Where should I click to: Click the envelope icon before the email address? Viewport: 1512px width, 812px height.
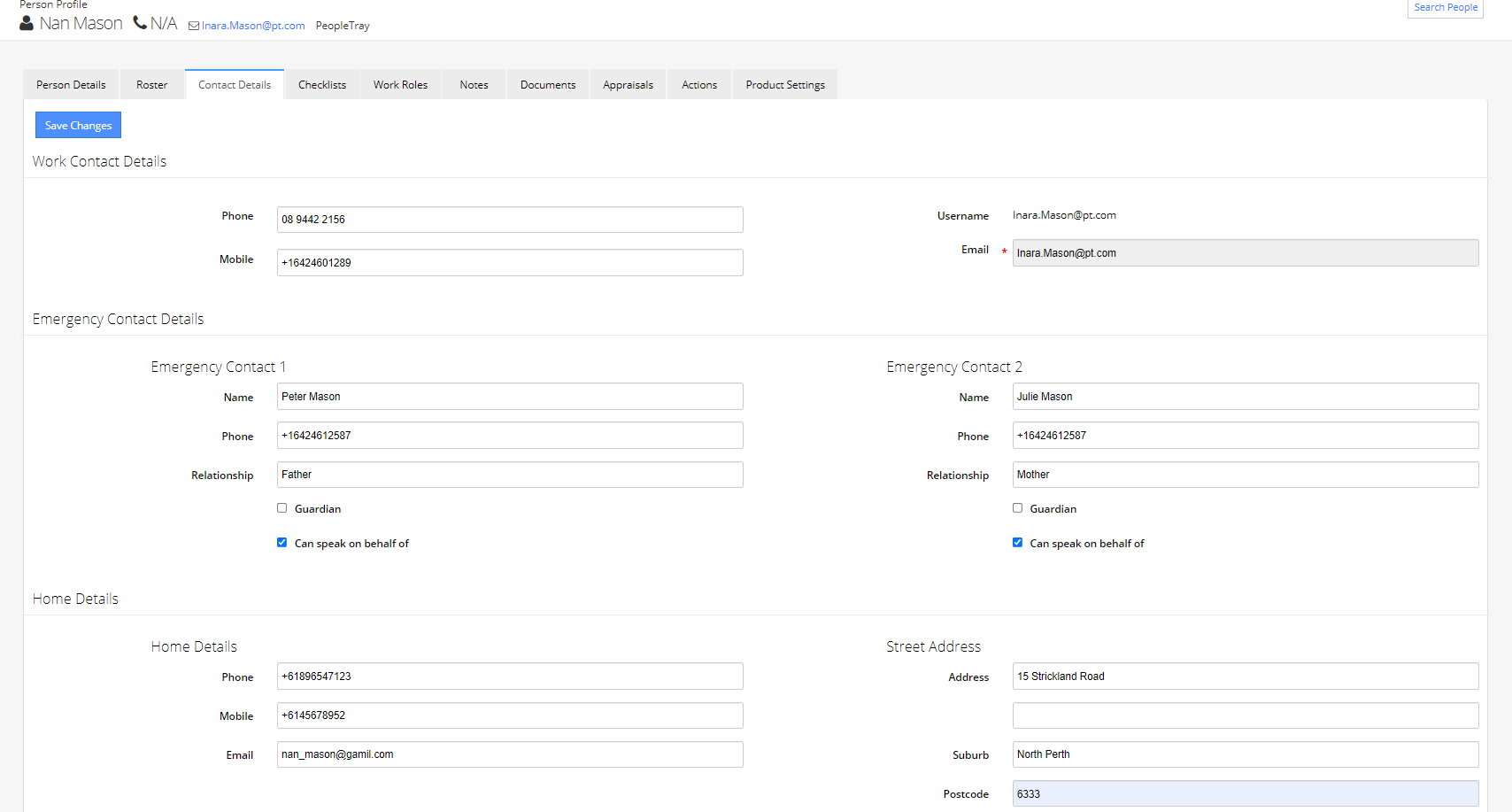point(192,26)
